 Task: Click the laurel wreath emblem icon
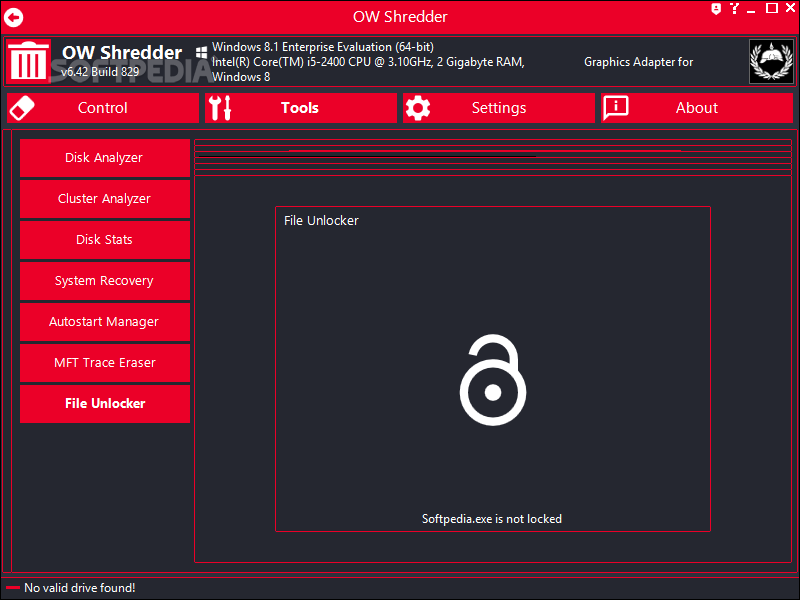tap(771, 61)
